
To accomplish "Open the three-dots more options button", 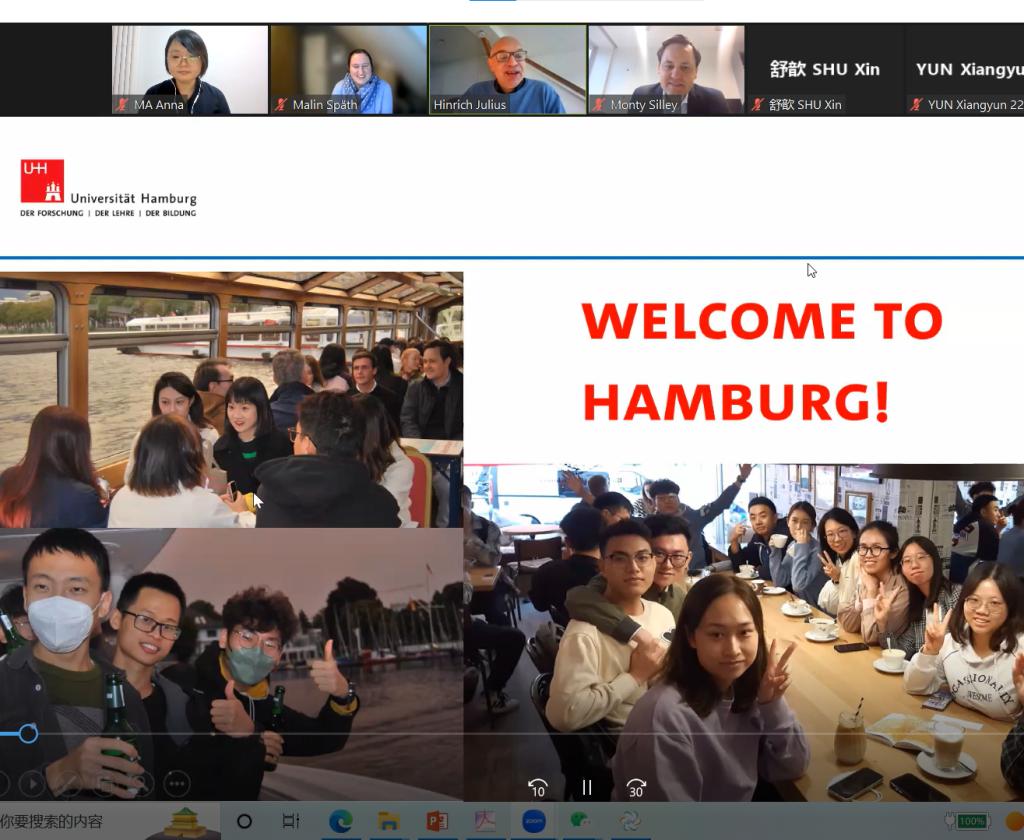I will [x=176, y=783].
